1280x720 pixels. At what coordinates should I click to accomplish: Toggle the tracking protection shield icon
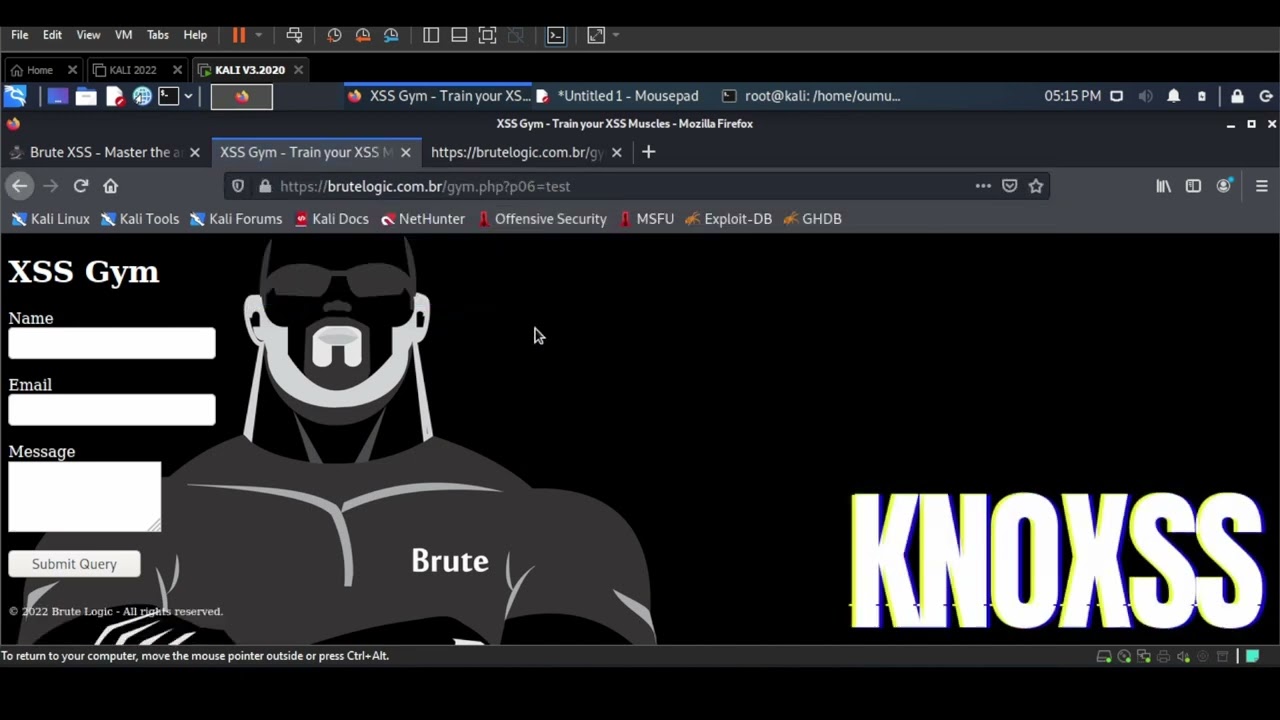coord(238,186)
